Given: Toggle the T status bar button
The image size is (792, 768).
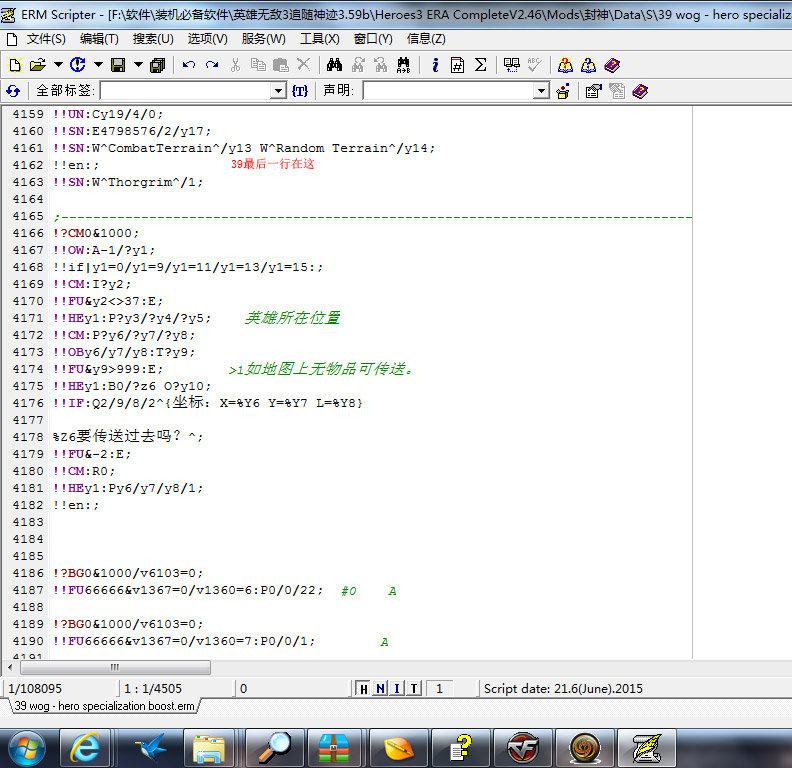Looking at the screenshot, I should point(414,689).
